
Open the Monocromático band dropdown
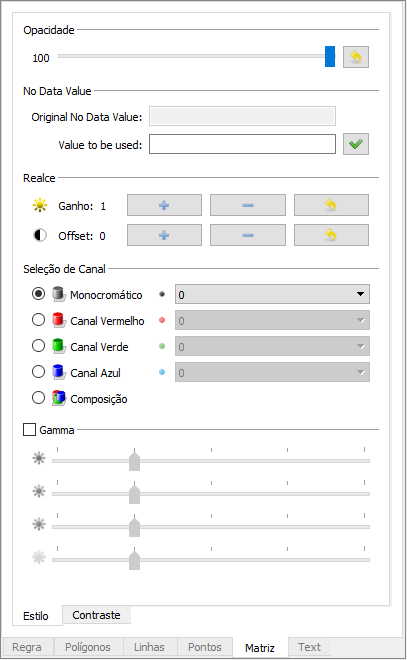(x=272, y=294)
